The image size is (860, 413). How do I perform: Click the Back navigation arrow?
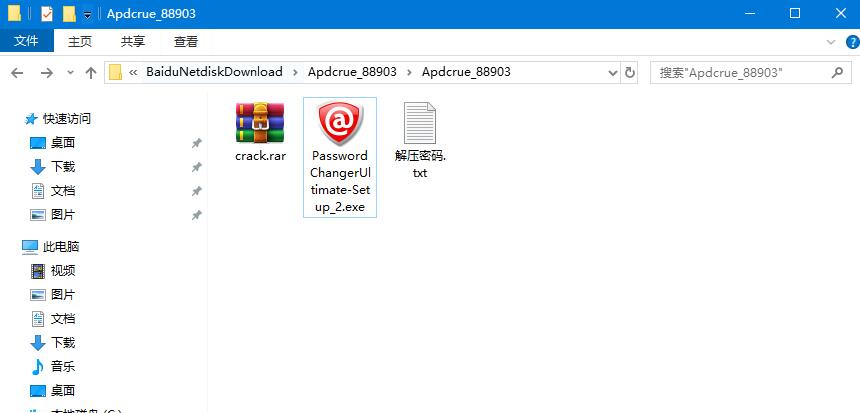[18, 72]
